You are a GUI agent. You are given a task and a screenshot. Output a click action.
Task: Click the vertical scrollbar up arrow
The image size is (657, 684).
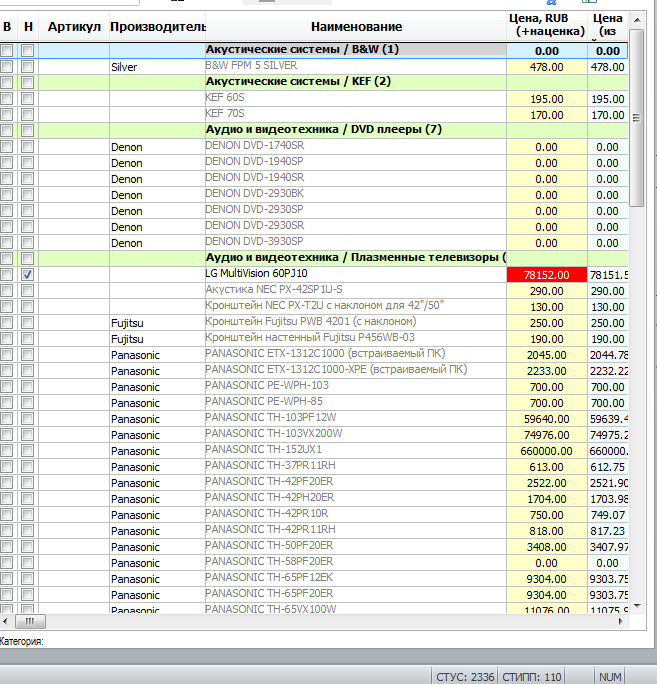(x=637, y=20)
